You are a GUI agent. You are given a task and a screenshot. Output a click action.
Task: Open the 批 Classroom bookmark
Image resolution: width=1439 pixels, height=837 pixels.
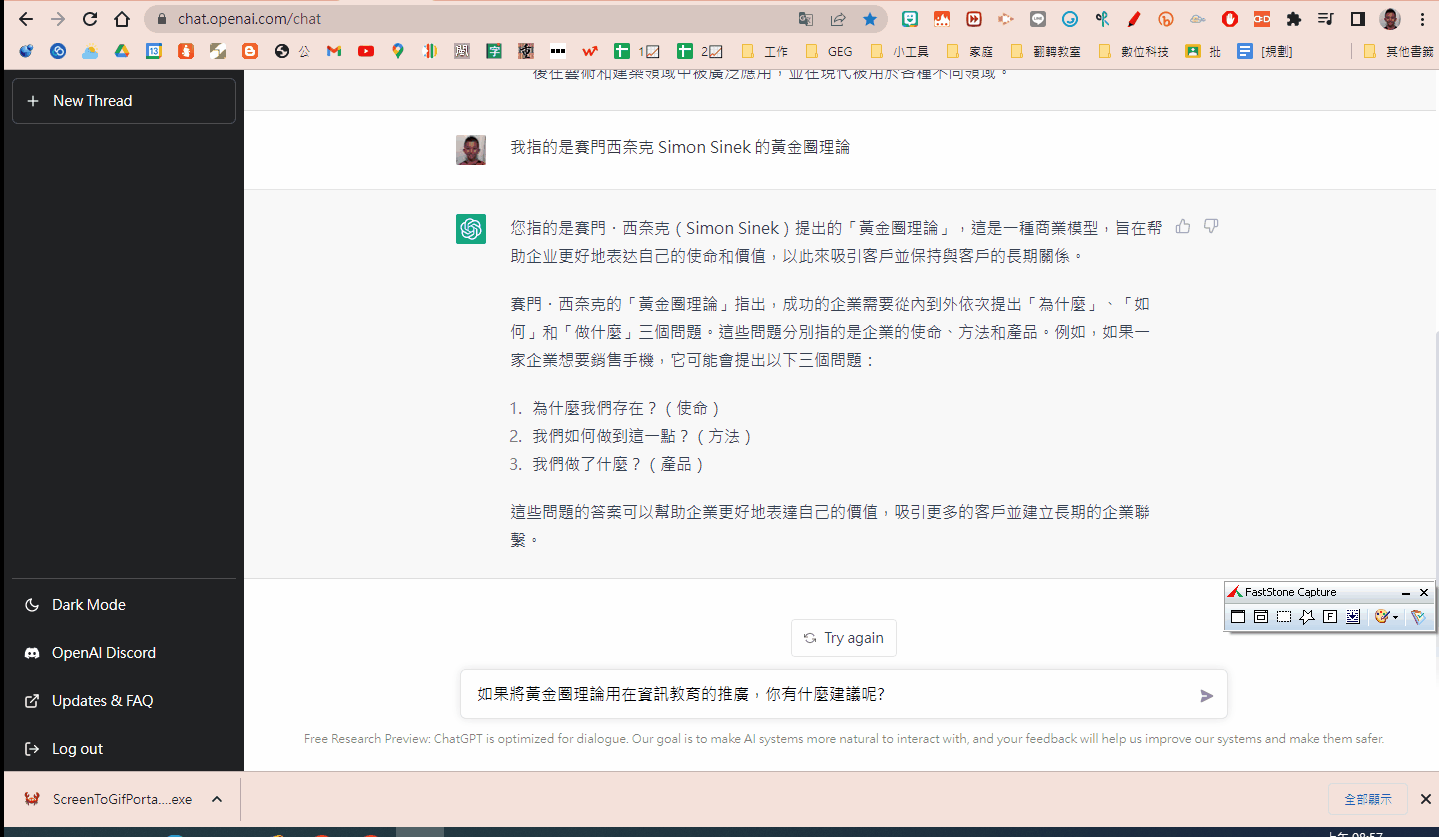pyautogui.click(x=1203, y=51)
